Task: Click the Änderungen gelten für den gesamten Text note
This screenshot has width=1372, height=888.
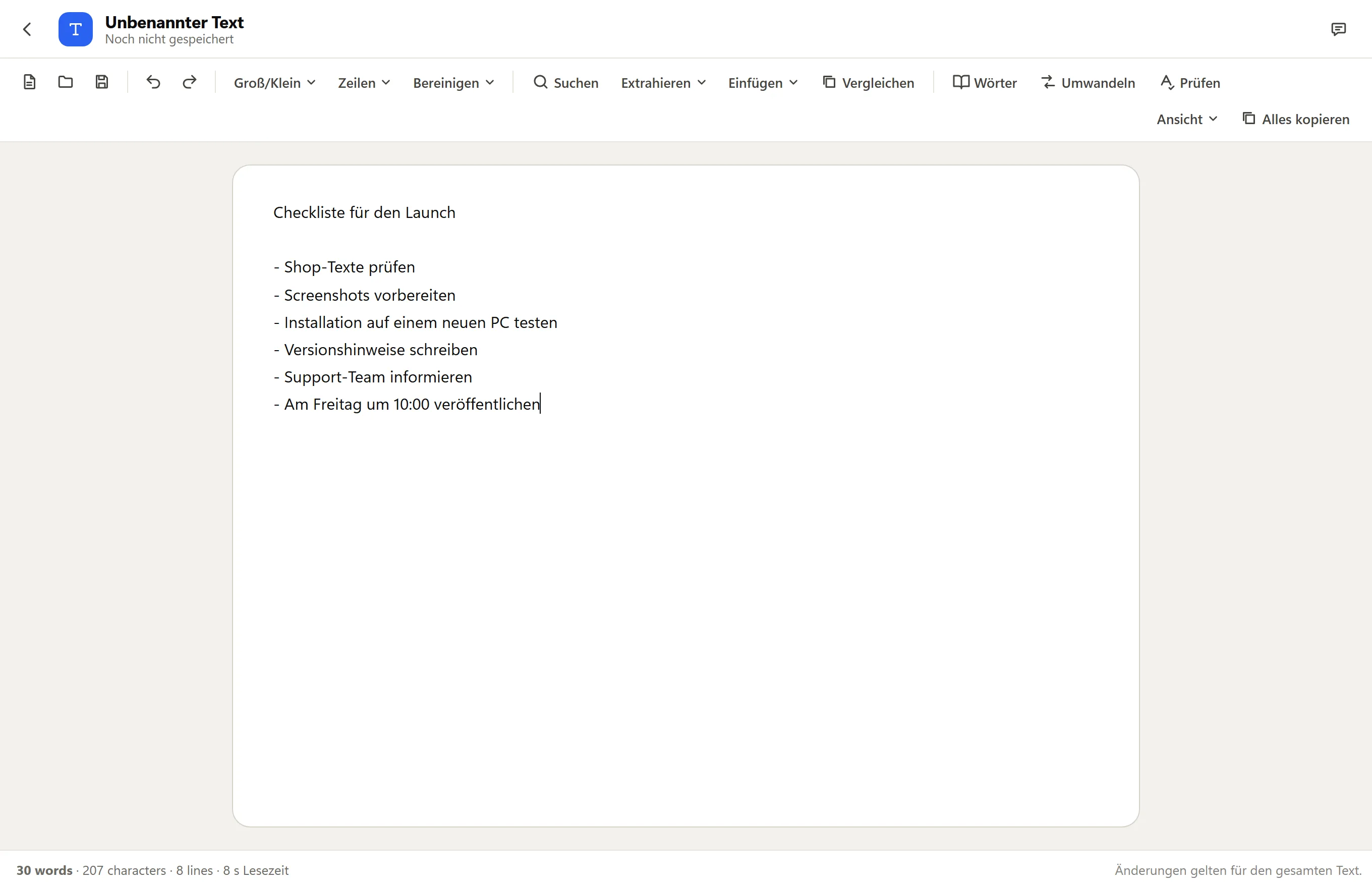Action: [1238, 871]
